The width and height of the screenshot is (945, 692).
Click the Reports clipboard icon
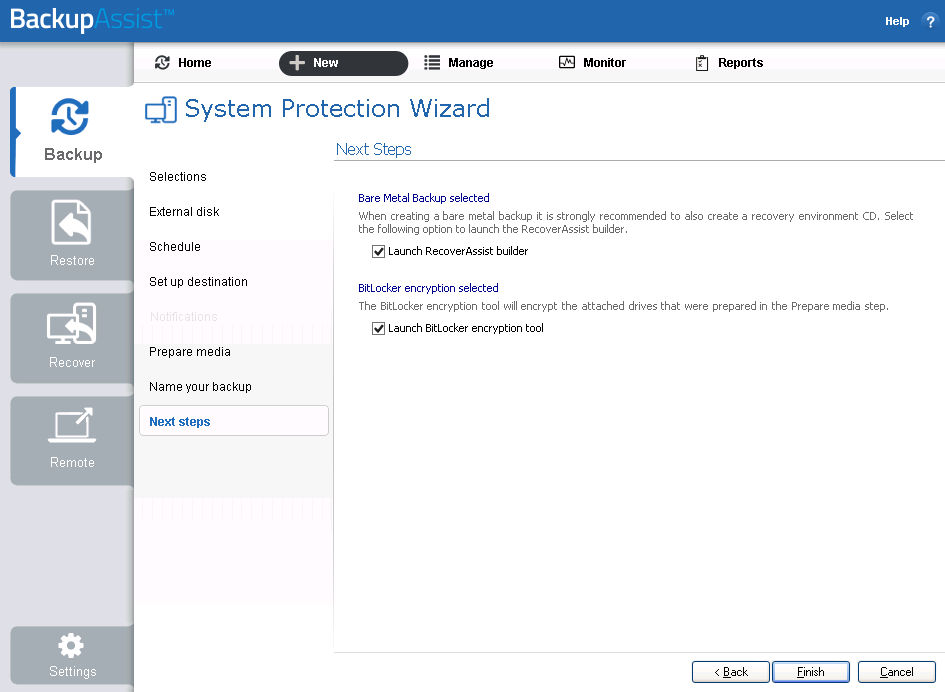[702, 63]
